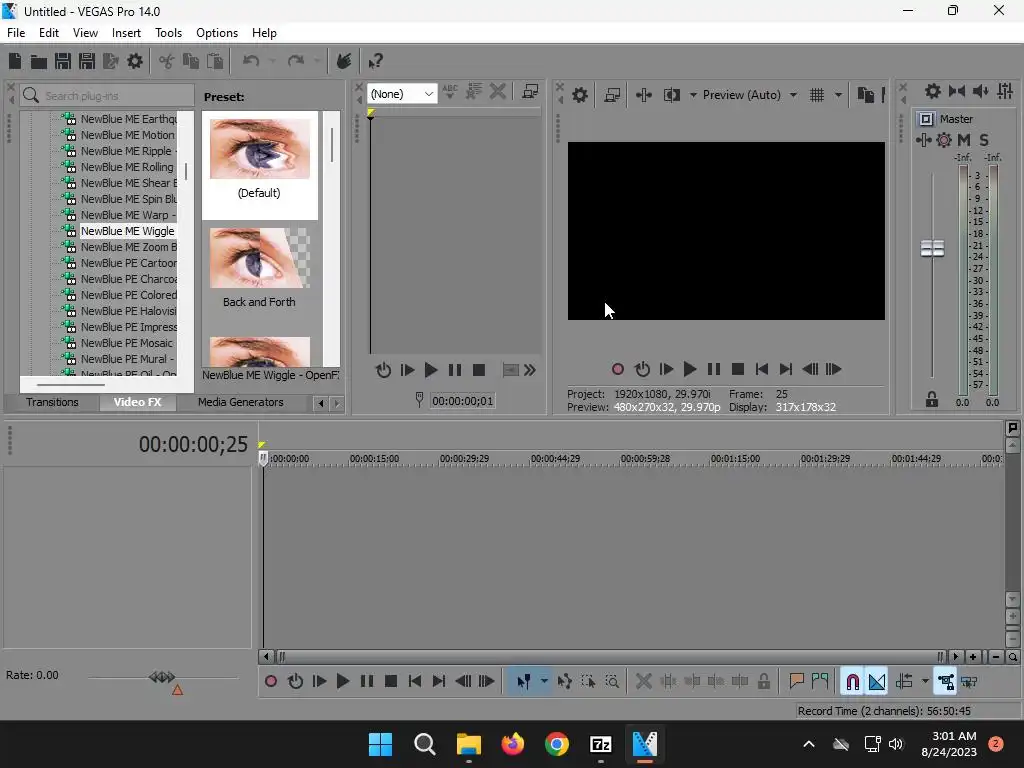Toggle split screen view in preview

tap(671, 95)
